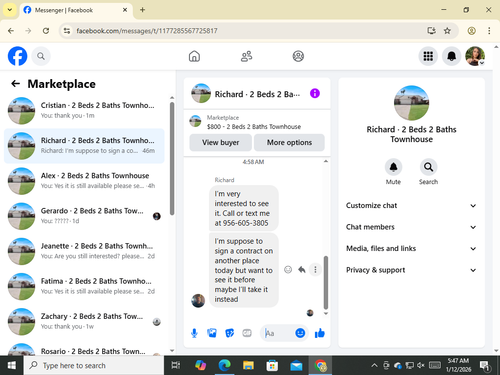
Task: Click the message text input field
Action: (278, 333)
